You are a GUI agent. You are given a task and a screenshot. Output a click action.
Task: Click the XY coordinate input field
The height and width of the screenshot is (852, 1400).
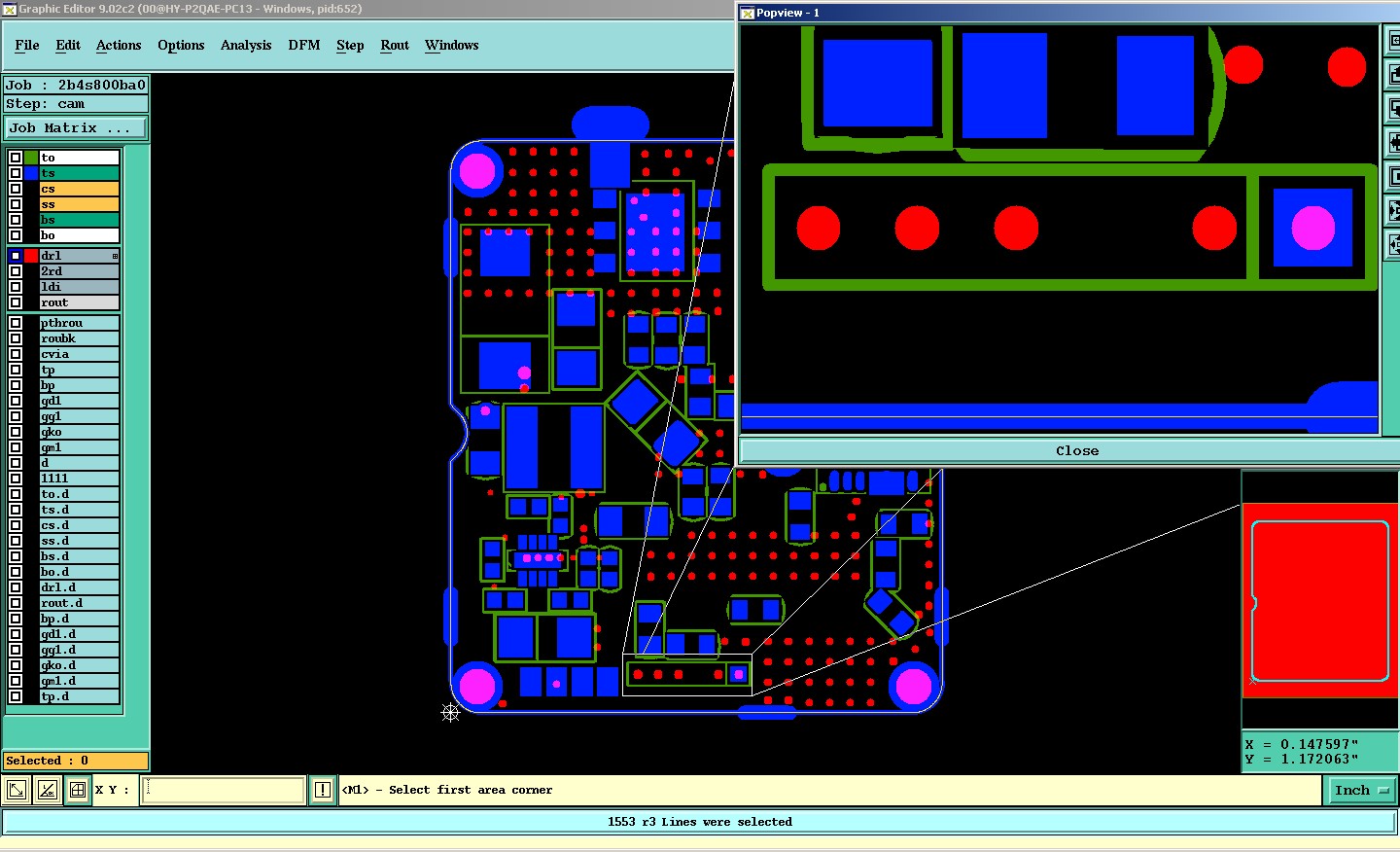click(x=224, y=790)
